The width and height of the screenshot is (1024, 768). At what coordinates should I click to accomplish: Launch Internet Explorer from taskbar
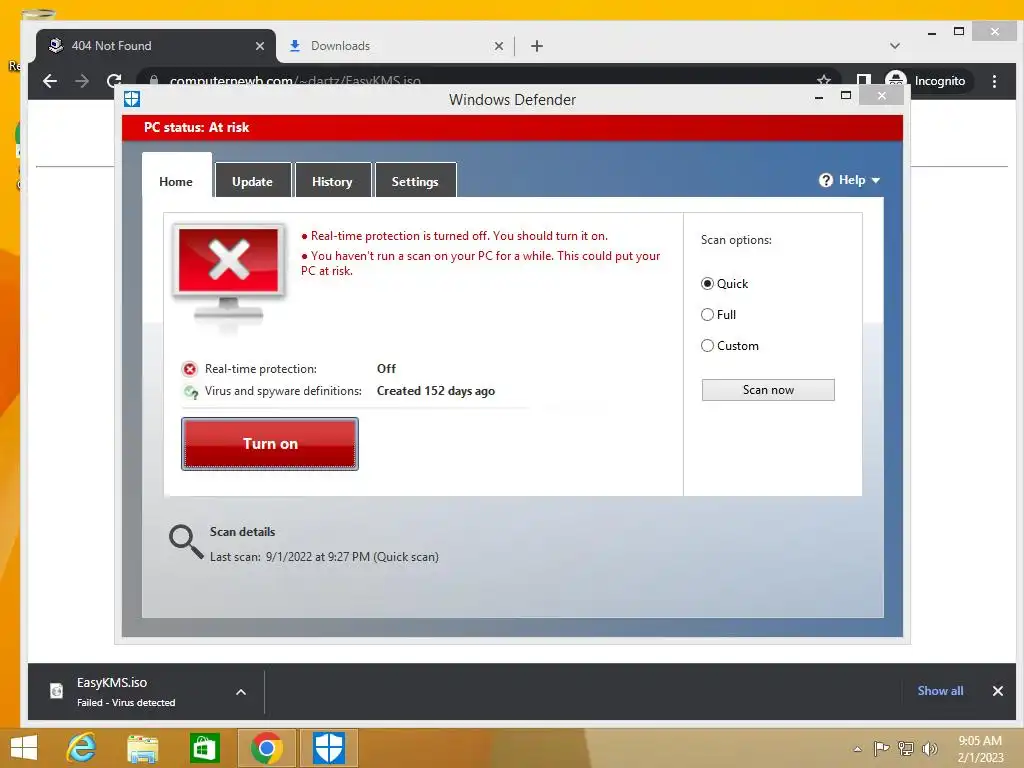81,748
